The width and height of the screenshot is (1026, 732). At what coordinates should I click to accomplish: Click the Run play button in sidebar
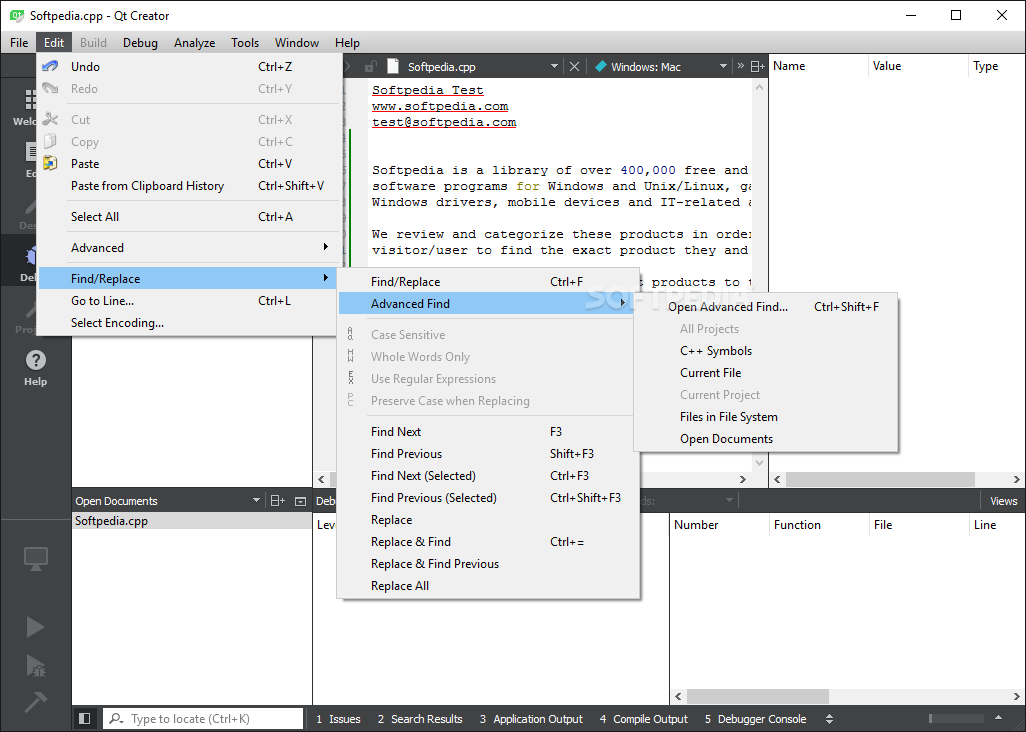tap(35, 627)
